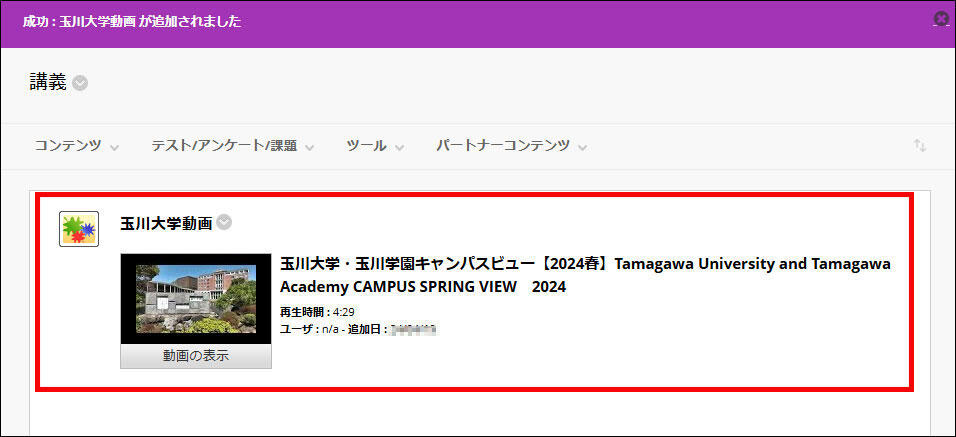Expand the テスト/アンケート/課題 menu
Viewport: 956px width, 437px height.
[232, 146]
